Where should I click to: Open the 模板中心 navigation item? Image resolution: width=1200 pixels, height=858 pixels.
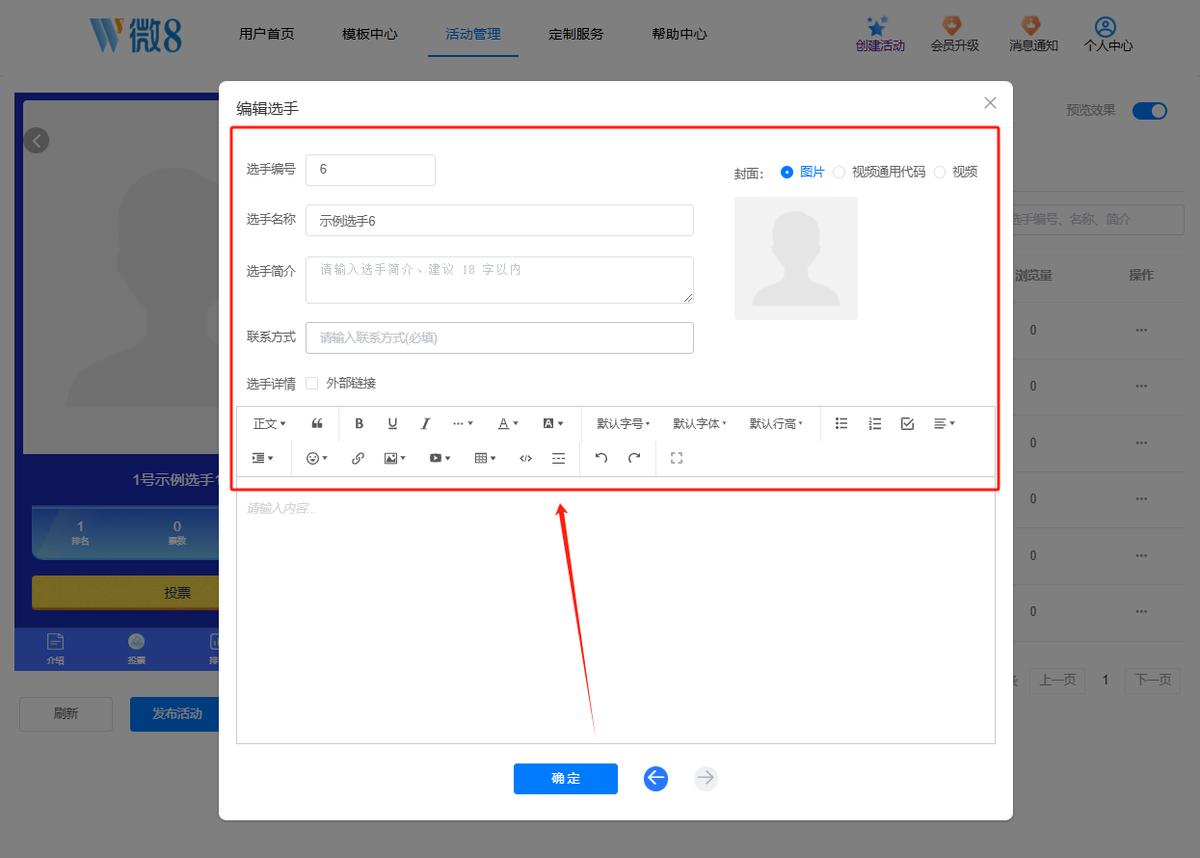click(x=370, y=34)
